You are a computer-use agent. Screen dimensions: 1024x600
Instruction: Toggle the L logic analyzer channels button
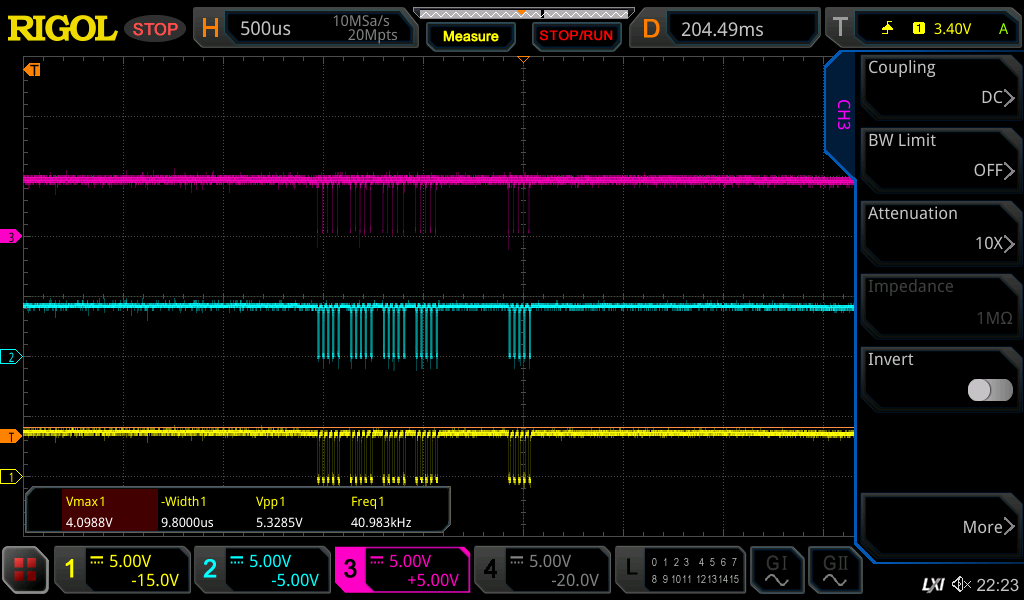pyautogui.click(x=680, y=570)
